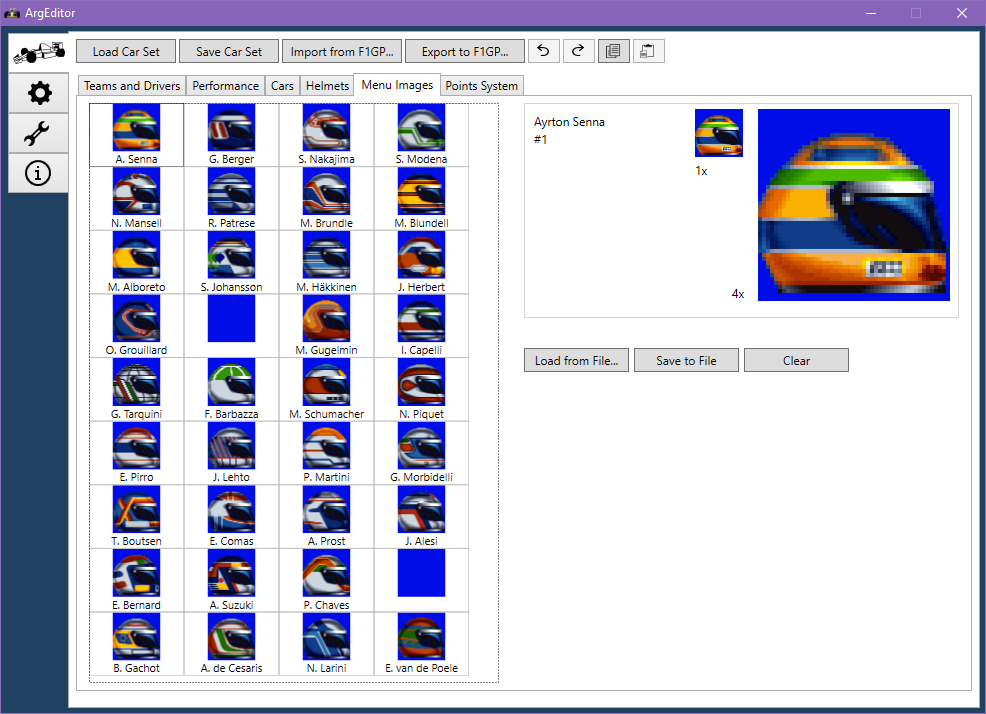986x714 pixels.
Task: Select E. van de Poele helmet image
Action: click(421, 636)
